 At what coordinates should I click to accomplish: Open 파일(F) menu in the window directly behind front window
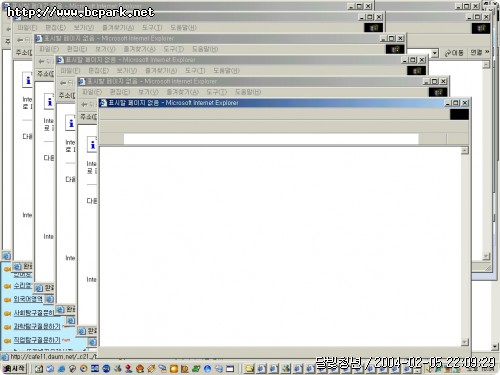coord(92,92)
